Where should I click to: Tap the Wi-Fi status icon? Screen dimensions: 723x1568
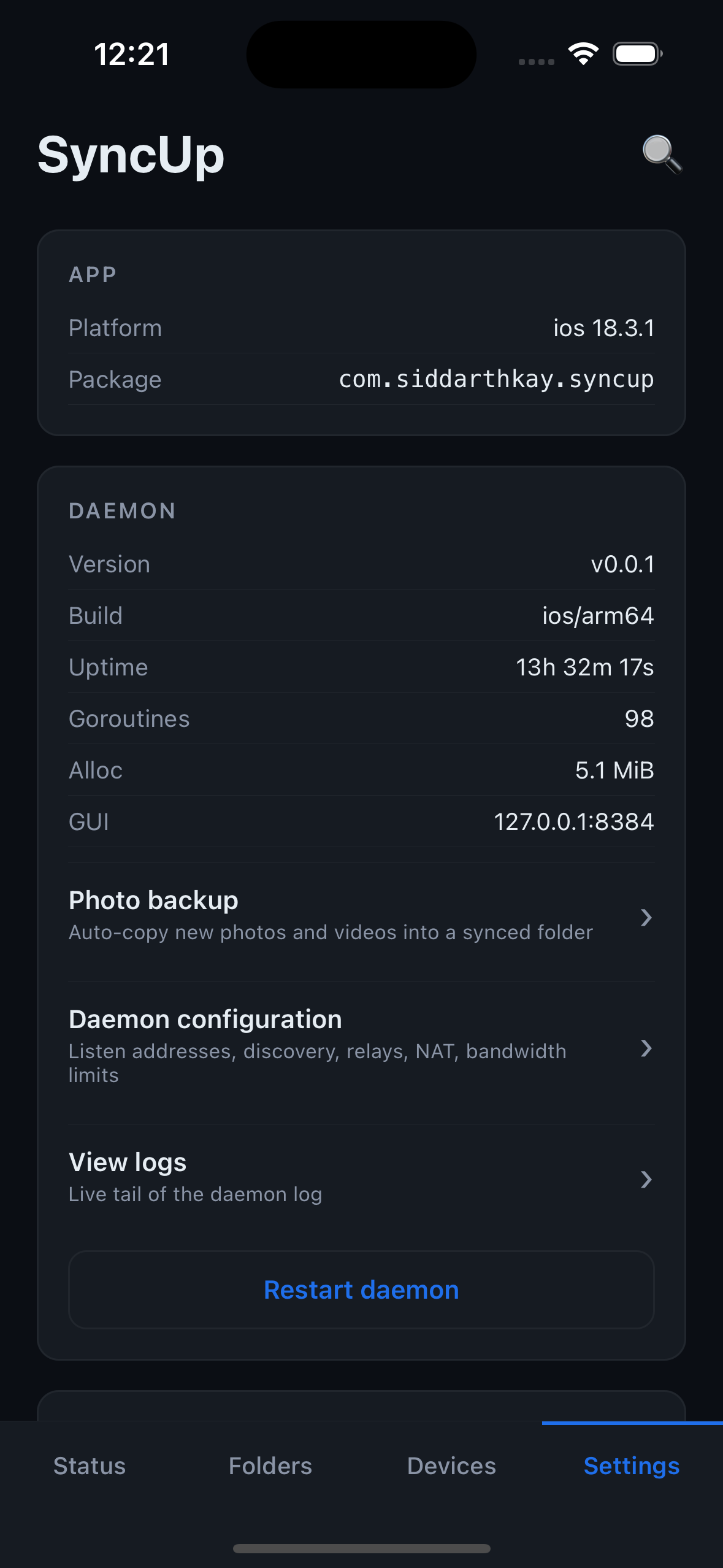(583, 54)
